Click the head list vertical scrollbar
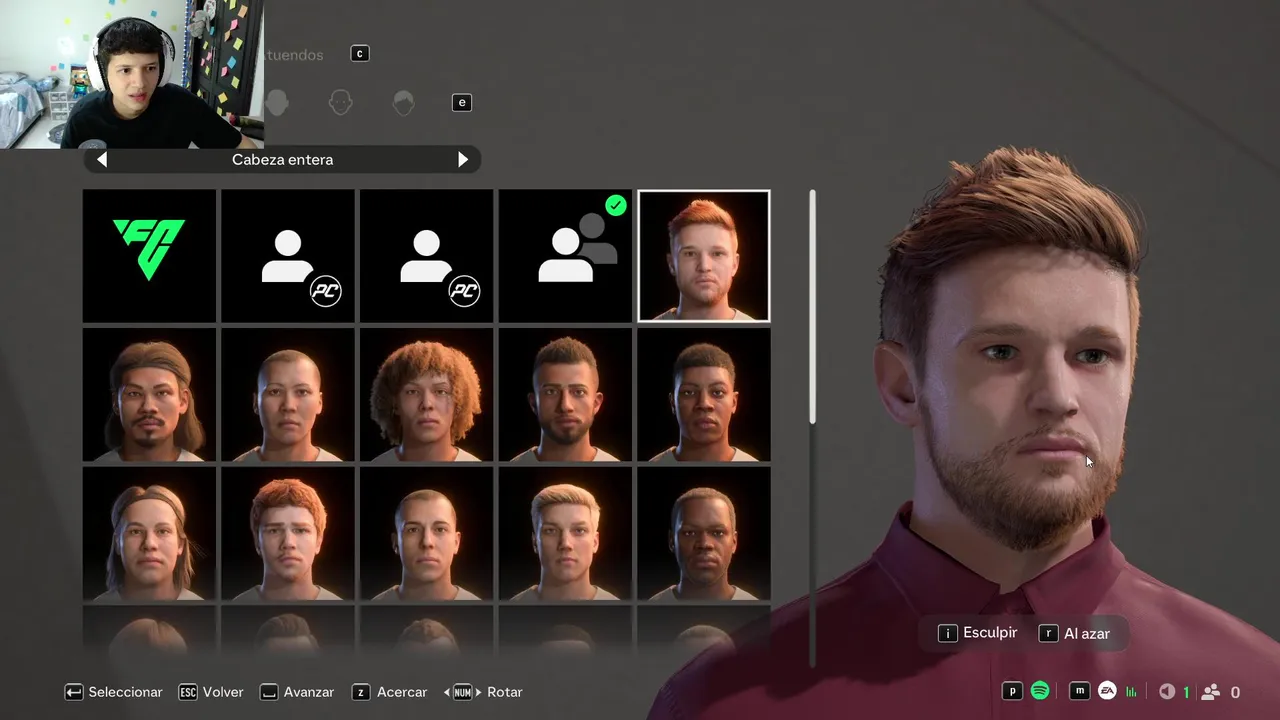 pos(813,428)
